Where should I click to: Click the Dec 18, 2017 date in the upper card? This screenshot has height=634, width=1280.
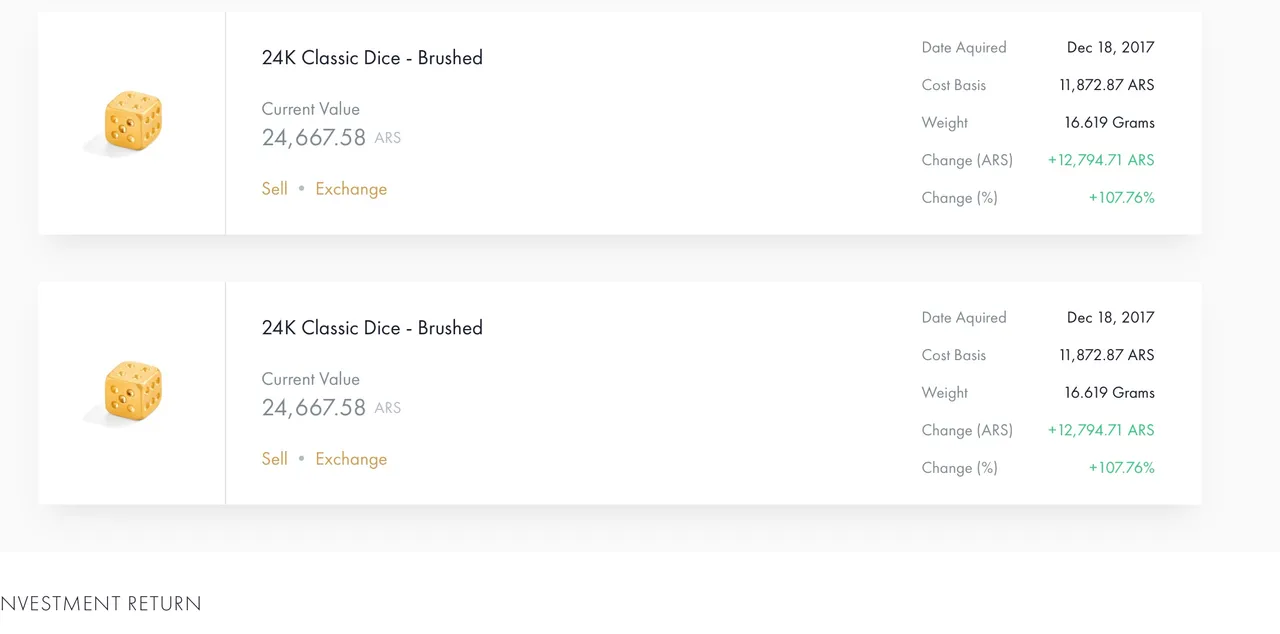[1110, 47]
